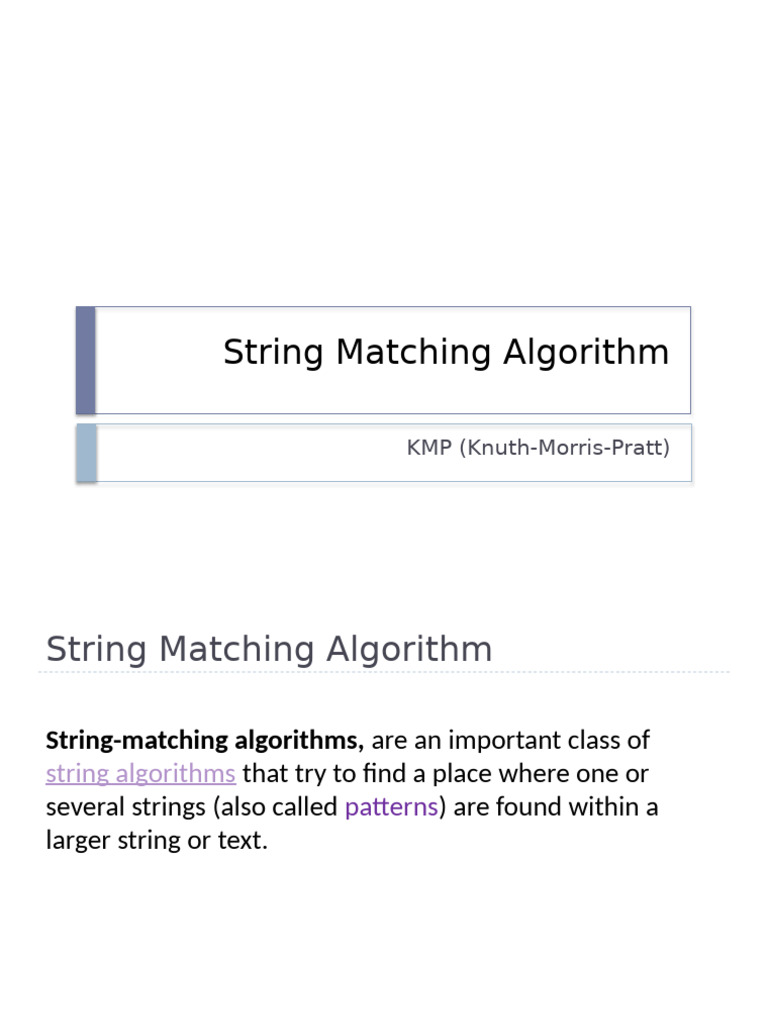Click the dark blue title accent bar
This screenshot has height=1024, width=768.
(86, 360)
